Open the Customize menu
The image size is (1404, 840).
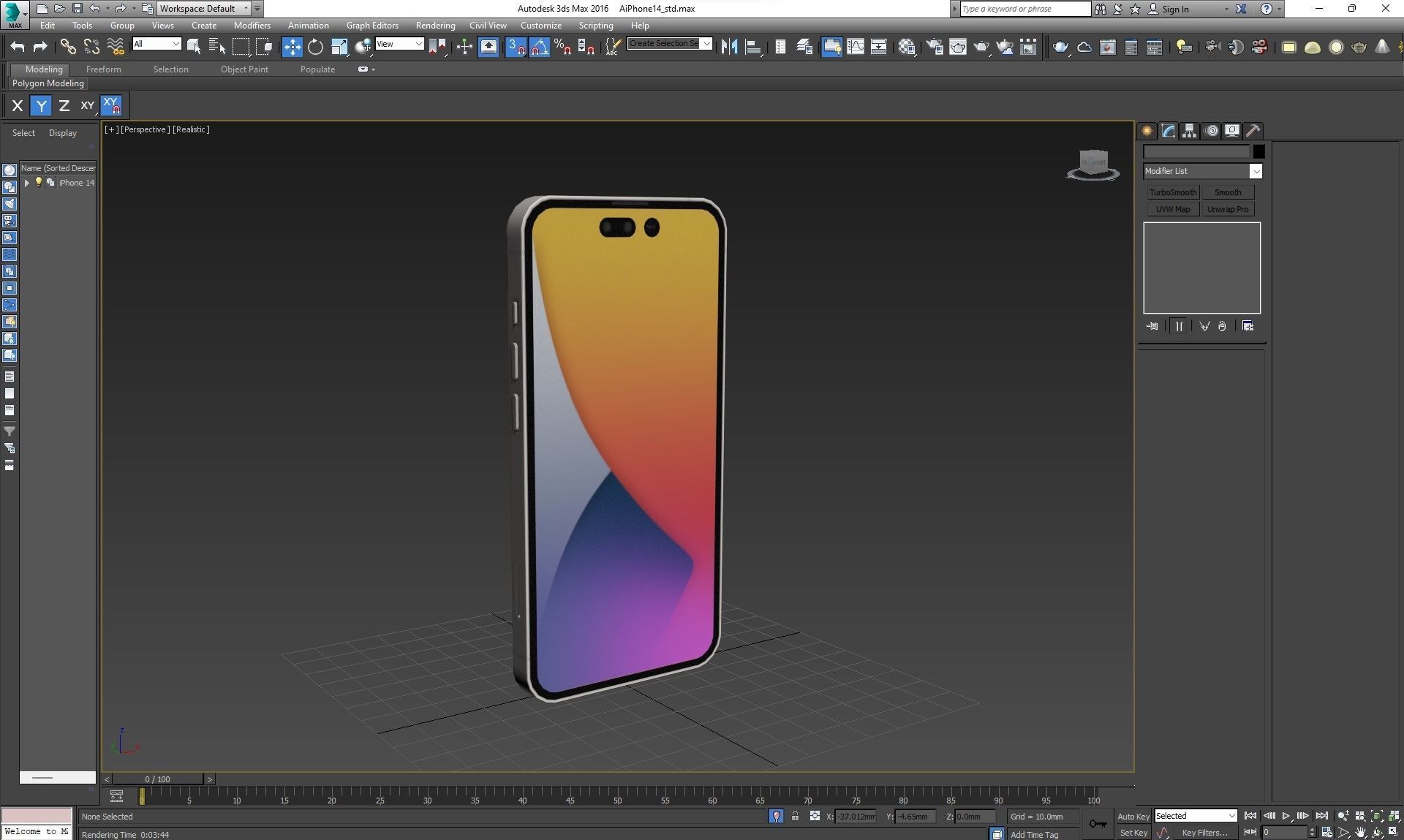click(x=541, y=26)
